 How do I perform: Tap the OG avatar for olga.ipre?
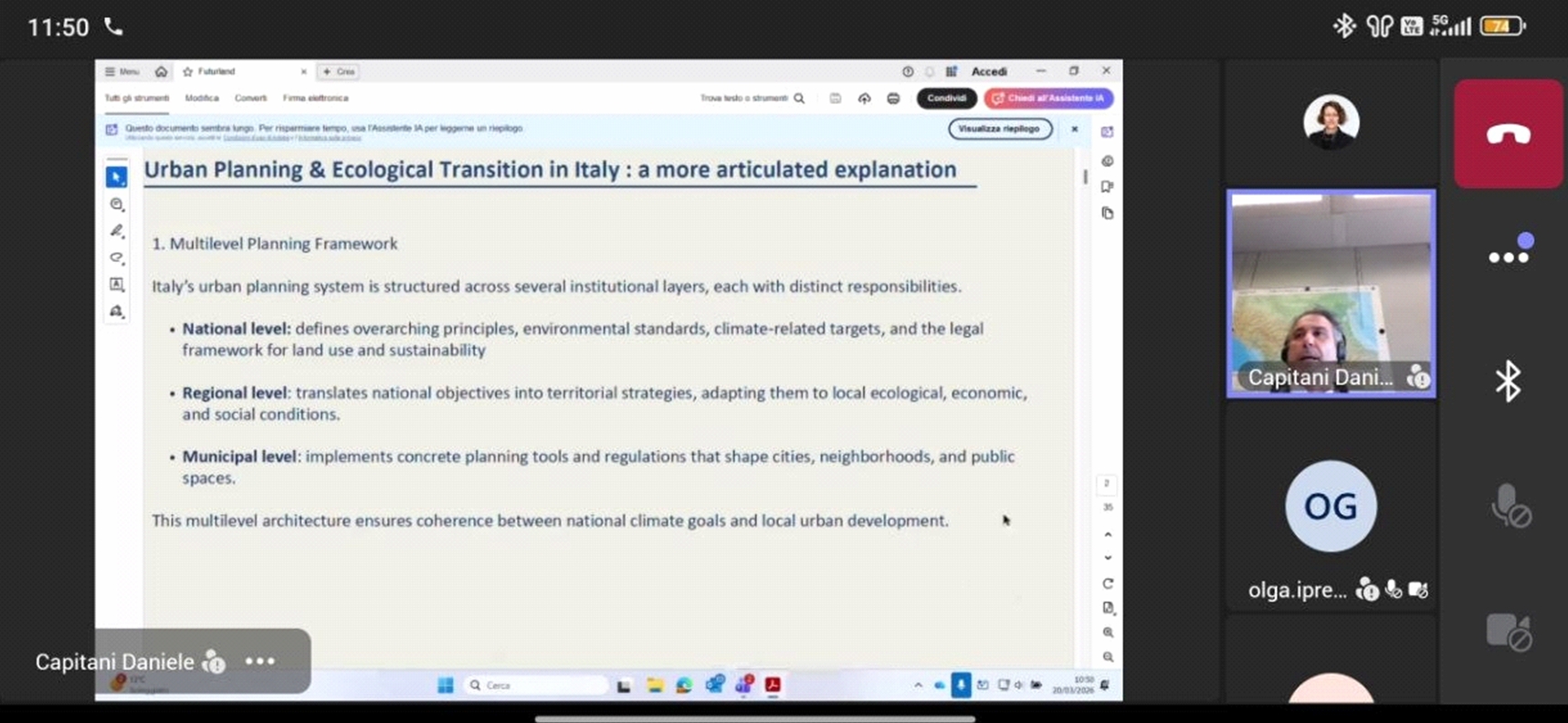(x=1331, y=507)
